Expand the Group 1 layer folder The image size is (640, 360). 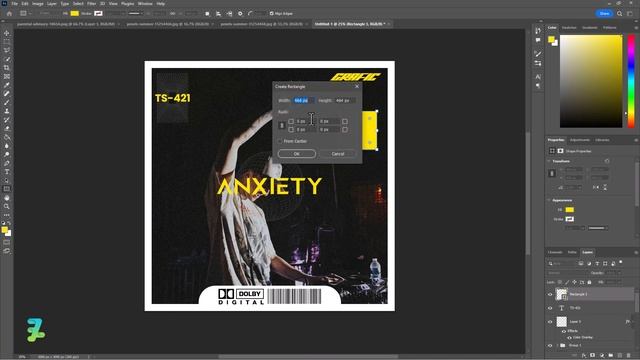pyautogui.click(x=557, y=345)
